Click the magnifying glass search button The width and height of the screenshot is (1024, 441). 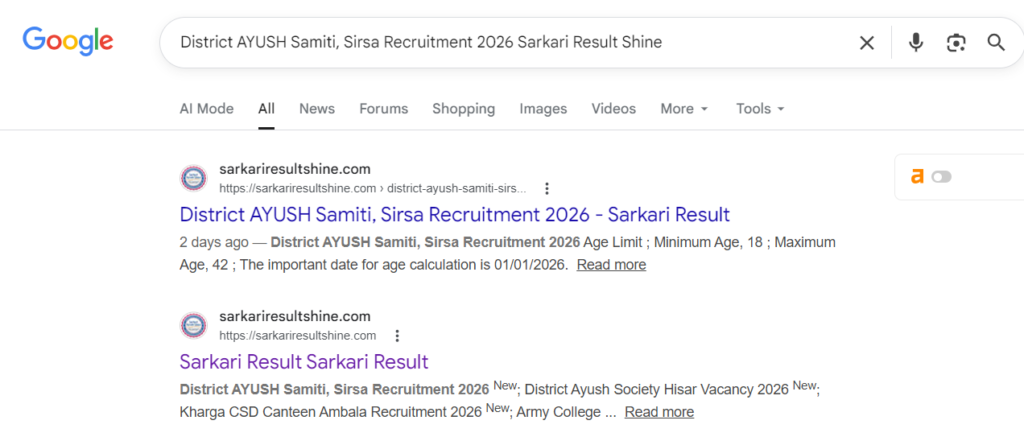[996, 42]
